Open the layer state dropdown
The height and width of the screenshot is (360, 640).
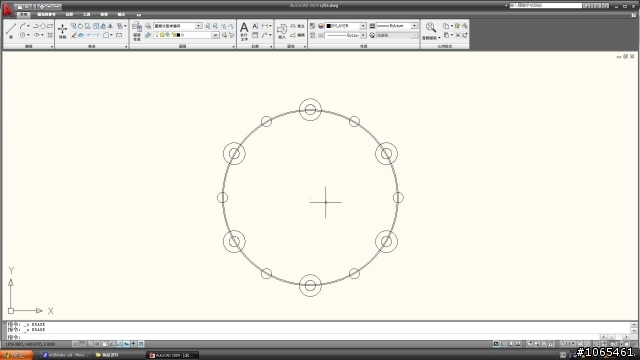tap(198, 26)
